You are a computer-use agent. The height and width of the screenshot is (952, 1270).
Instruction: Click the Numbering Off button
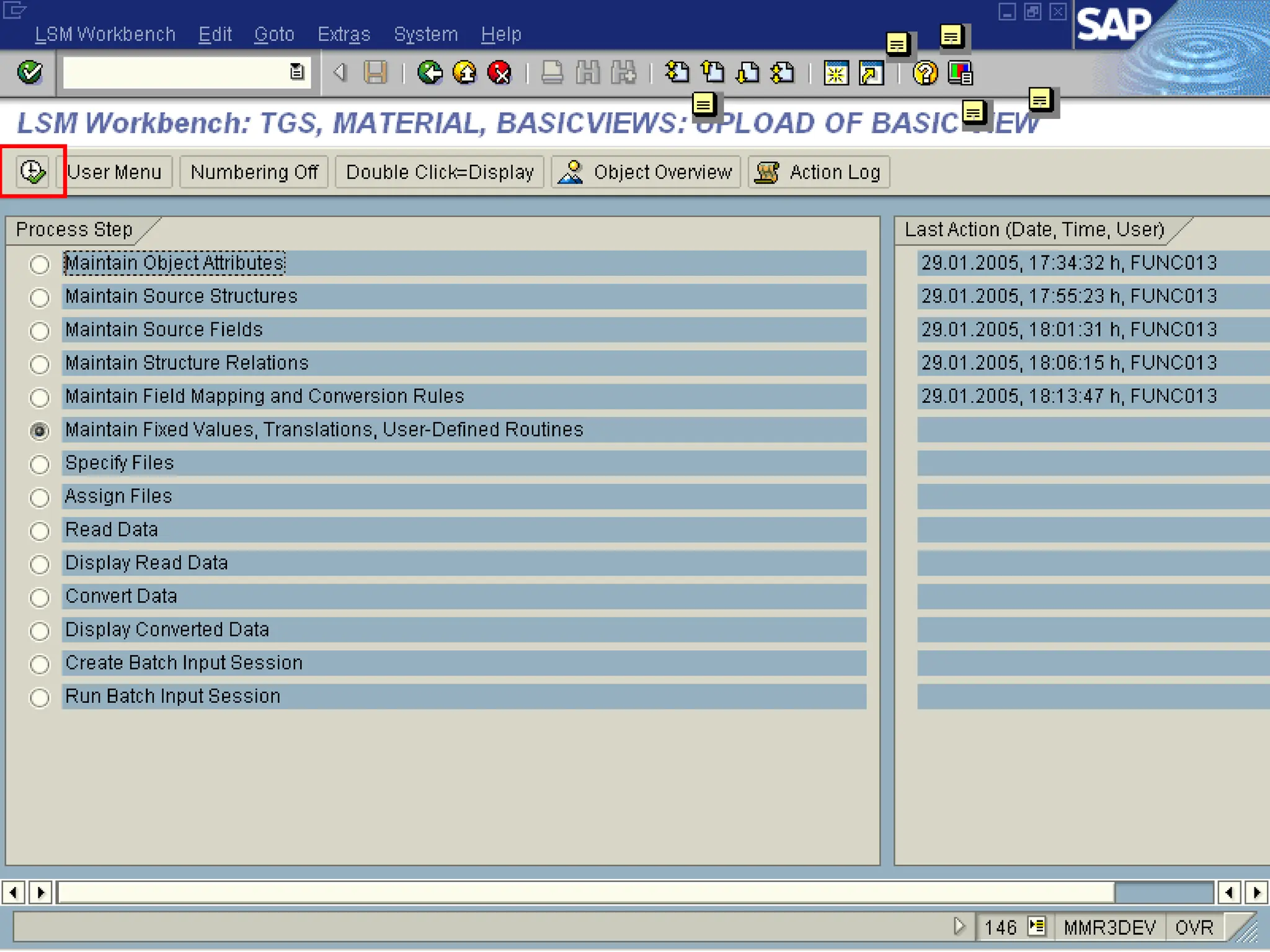coord(254,172)
